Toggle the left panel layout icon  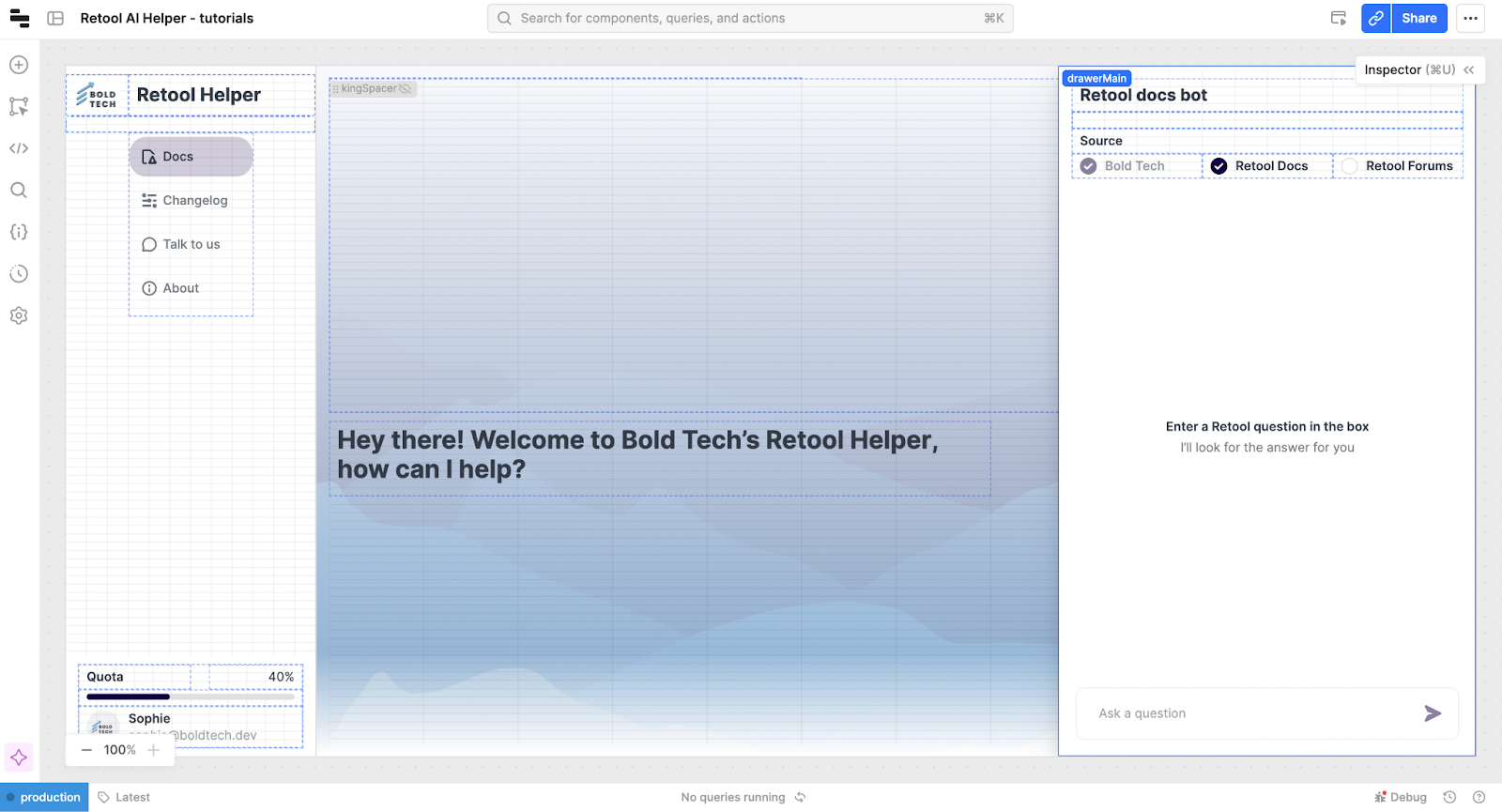[55, 19]
